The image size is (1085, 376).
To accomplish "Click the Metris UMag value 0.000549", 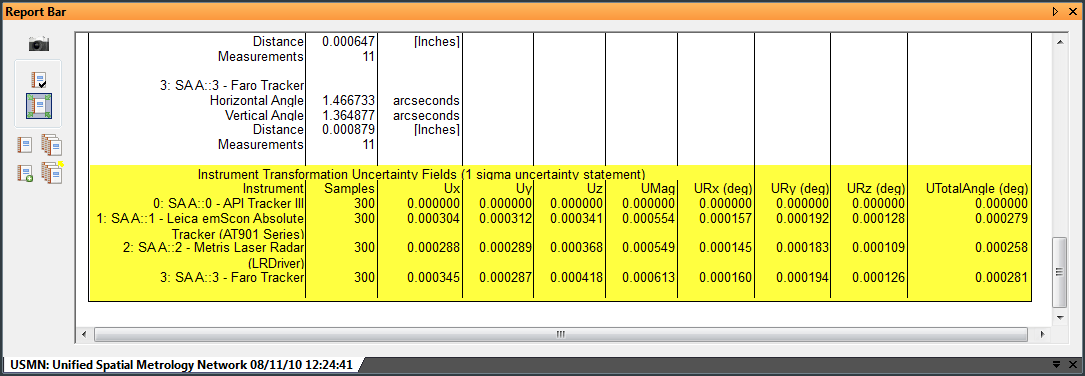I will coord(648,248).
